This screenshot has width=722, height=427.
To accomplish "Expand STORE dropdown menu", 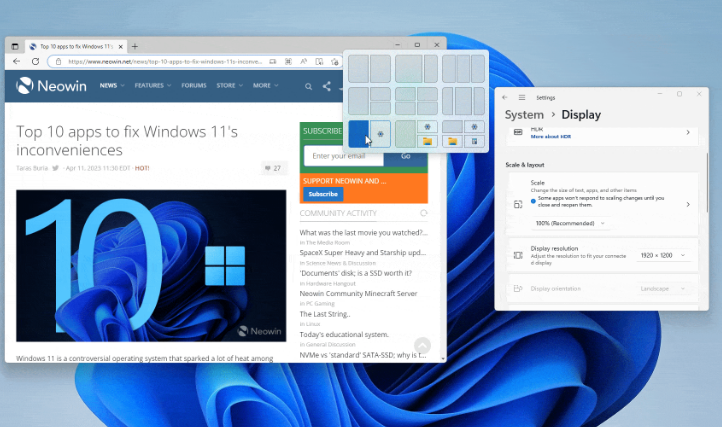I will [229, 86].
